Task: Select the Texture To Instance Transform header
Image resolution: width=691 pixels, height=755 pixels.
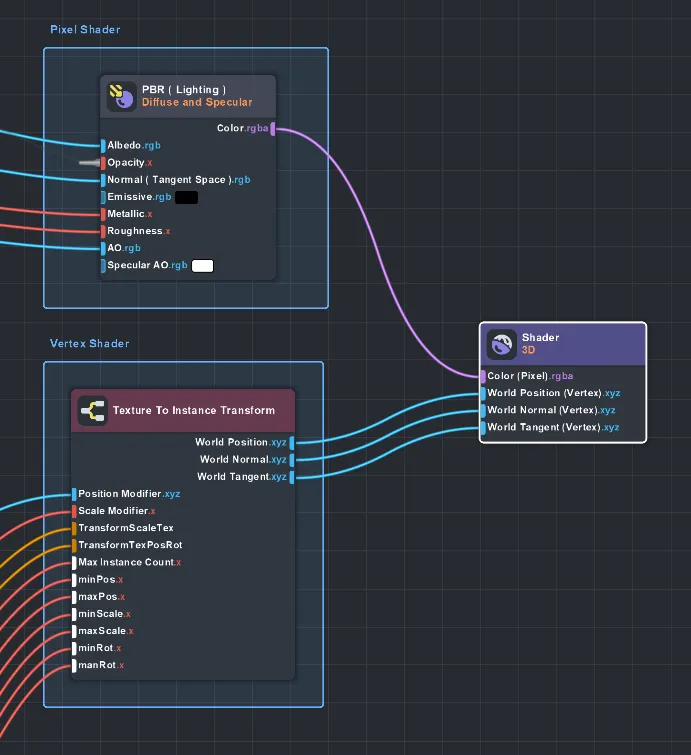Action: click(193, 410)
